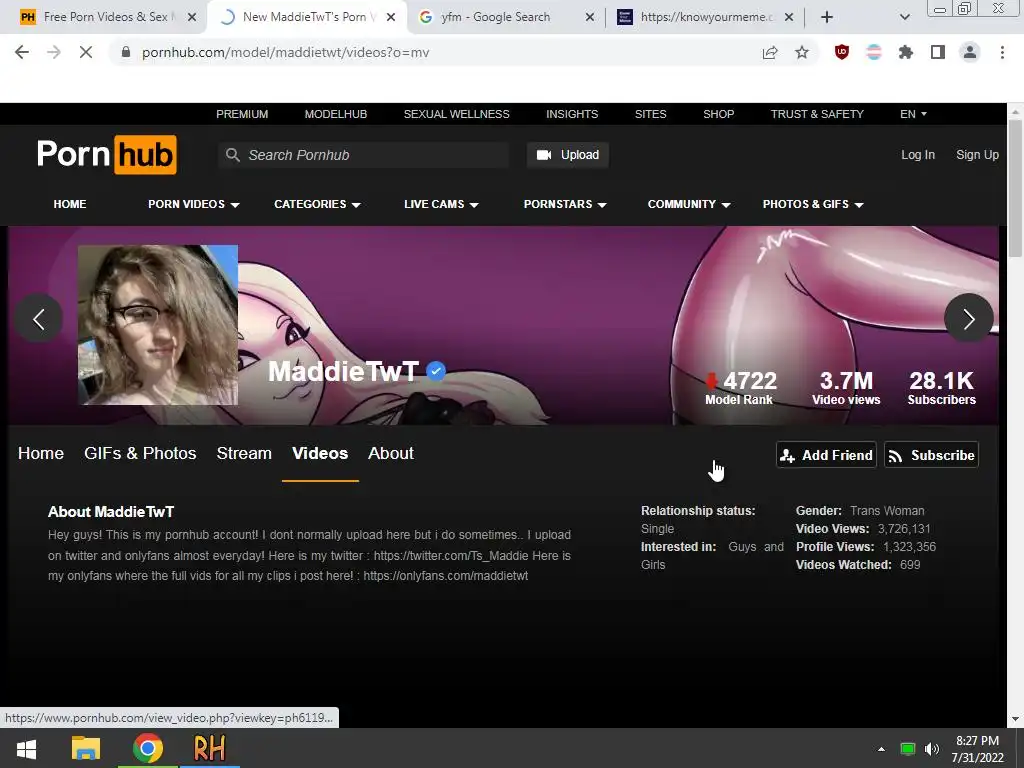Open the Extensions puzzle piece menu

[906, 52]
